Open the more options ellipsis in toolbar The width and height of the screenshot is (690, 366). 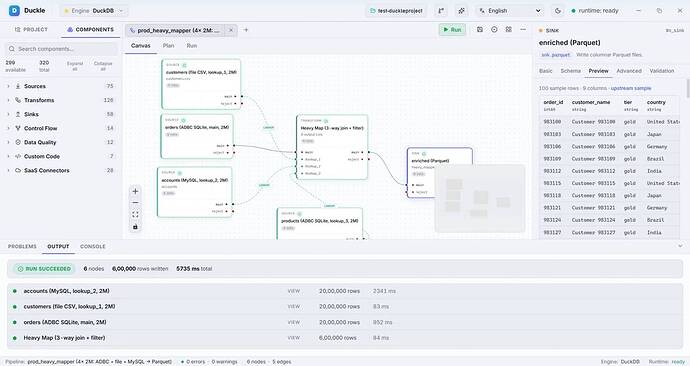pos(523,29)
